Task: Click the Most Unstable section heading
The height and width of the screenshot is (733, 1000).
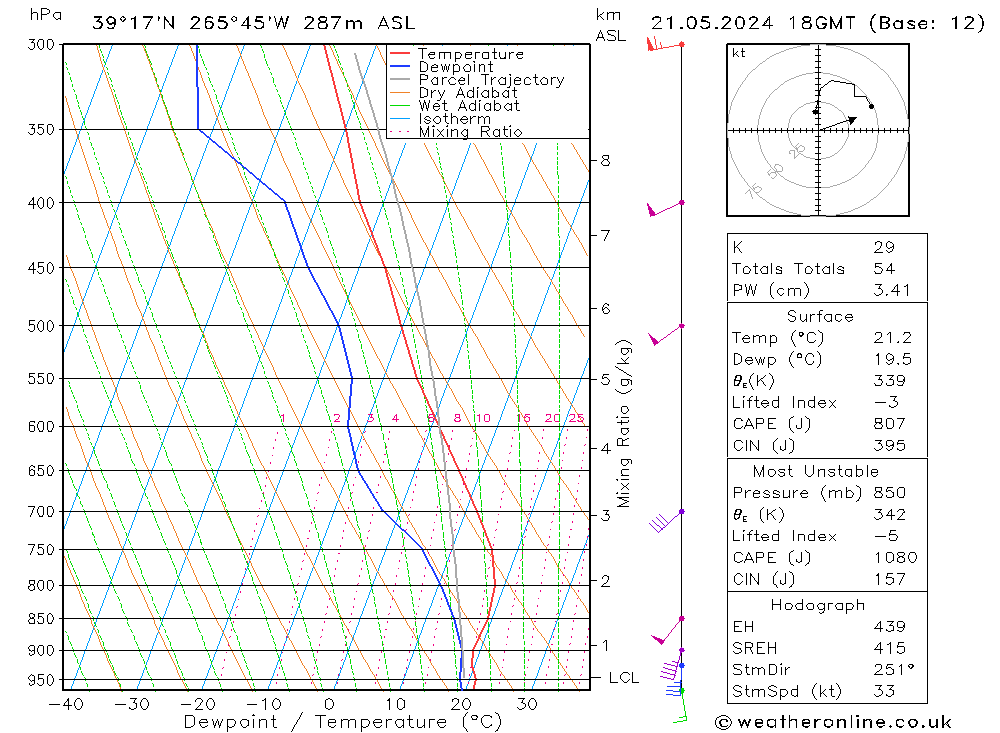Action: (x=816, y=471)
